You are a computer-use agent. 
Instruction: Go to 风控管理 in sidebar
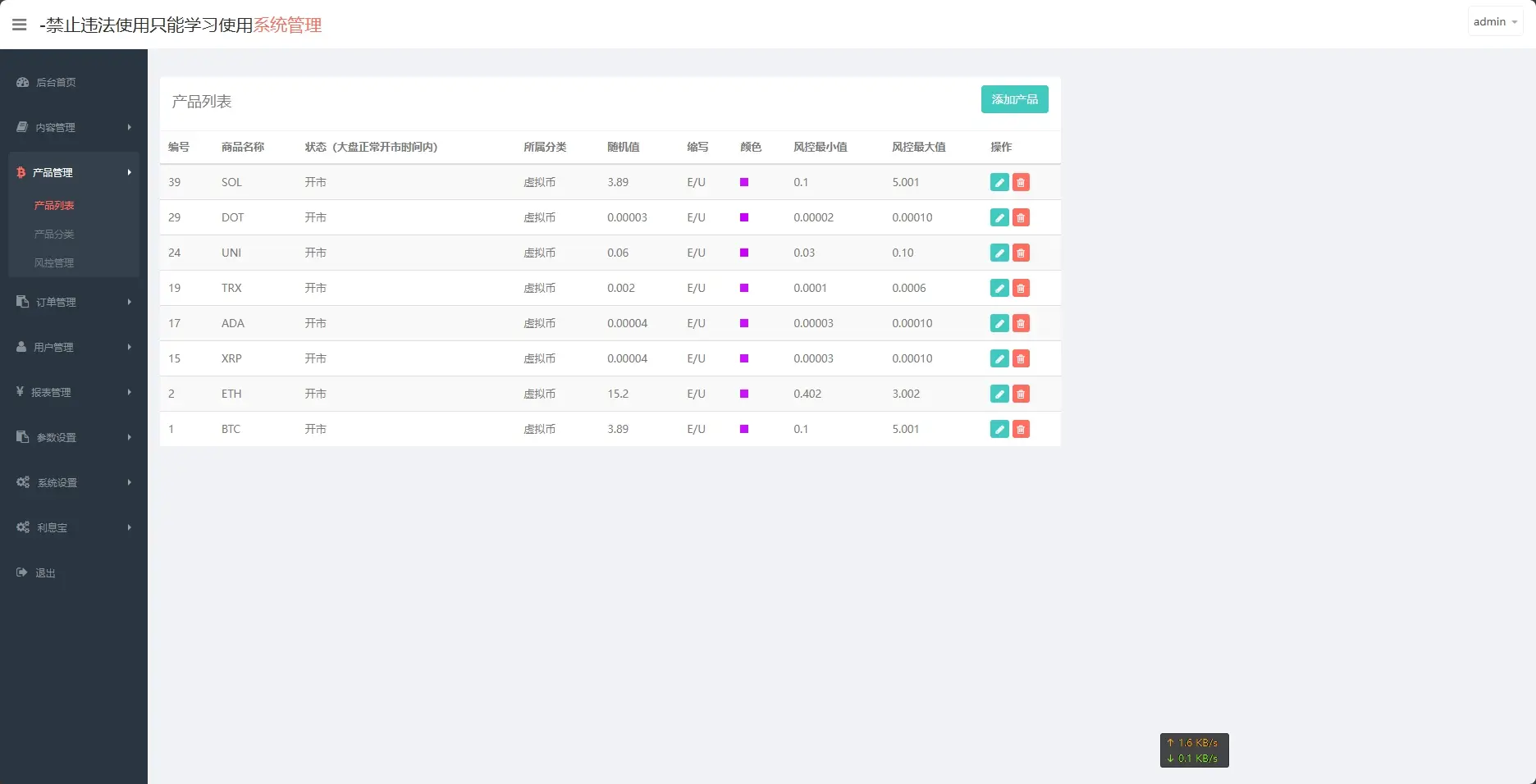(x=54, y=262)
